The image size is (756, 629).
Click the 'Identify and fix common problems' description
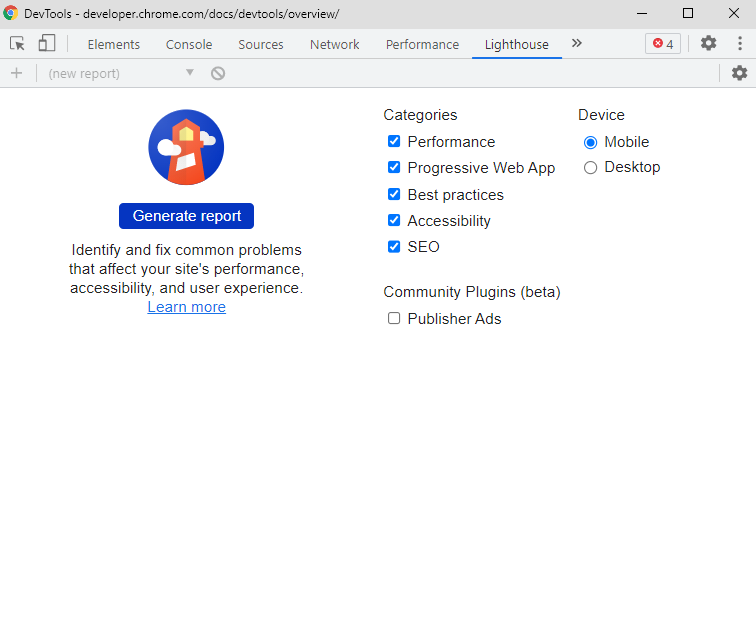pyautogui.click(x=187, y=269)
